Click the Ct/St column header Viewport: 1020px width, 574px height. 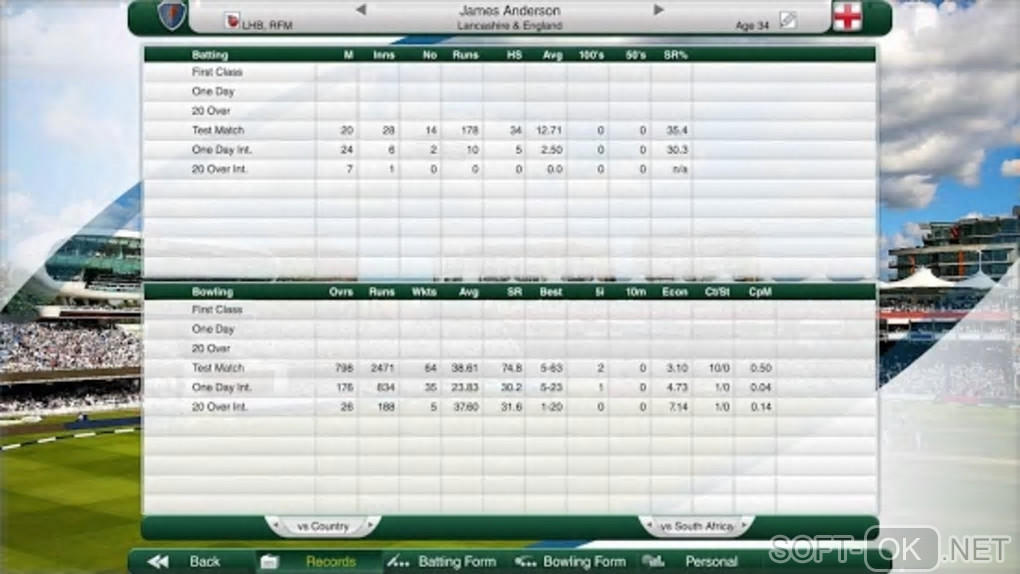717,292
